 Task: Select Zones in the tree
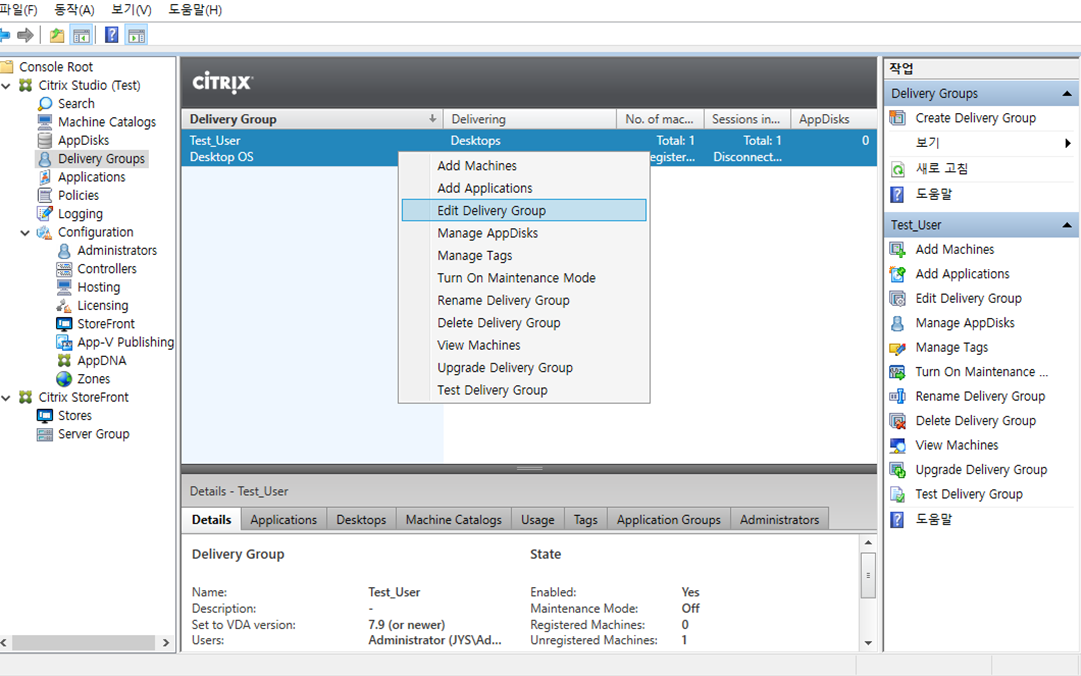coord(94,379)
